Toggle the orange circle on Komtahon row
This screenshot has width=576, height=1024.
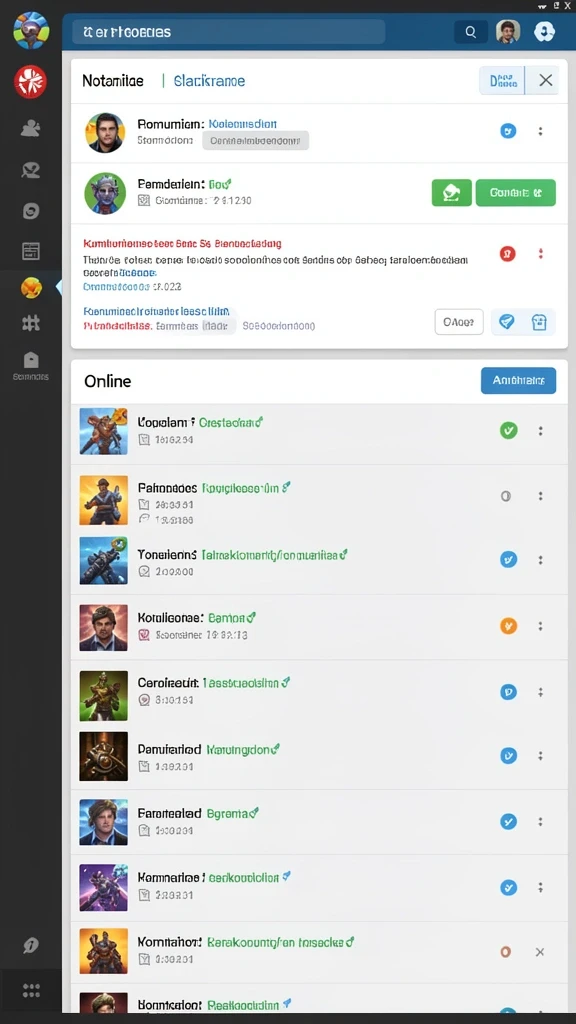click(505, 952)
